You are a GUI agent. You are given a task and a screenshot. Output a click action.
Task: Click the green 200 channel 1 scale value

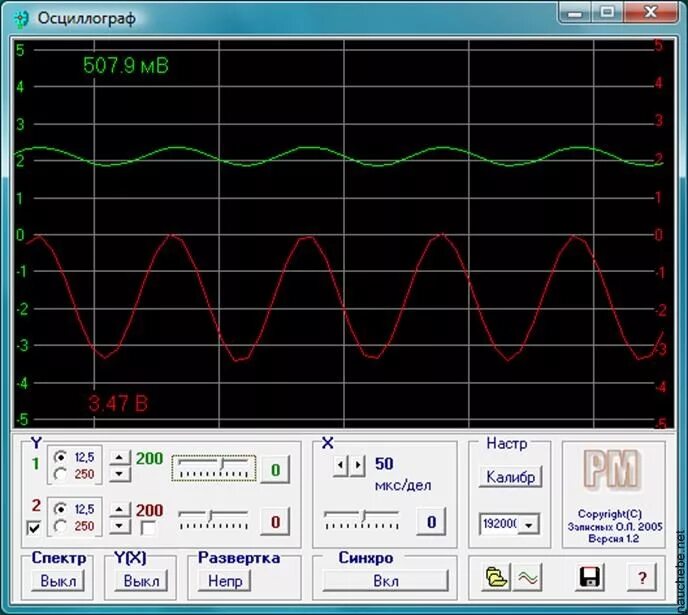click(x=149, y=458)
